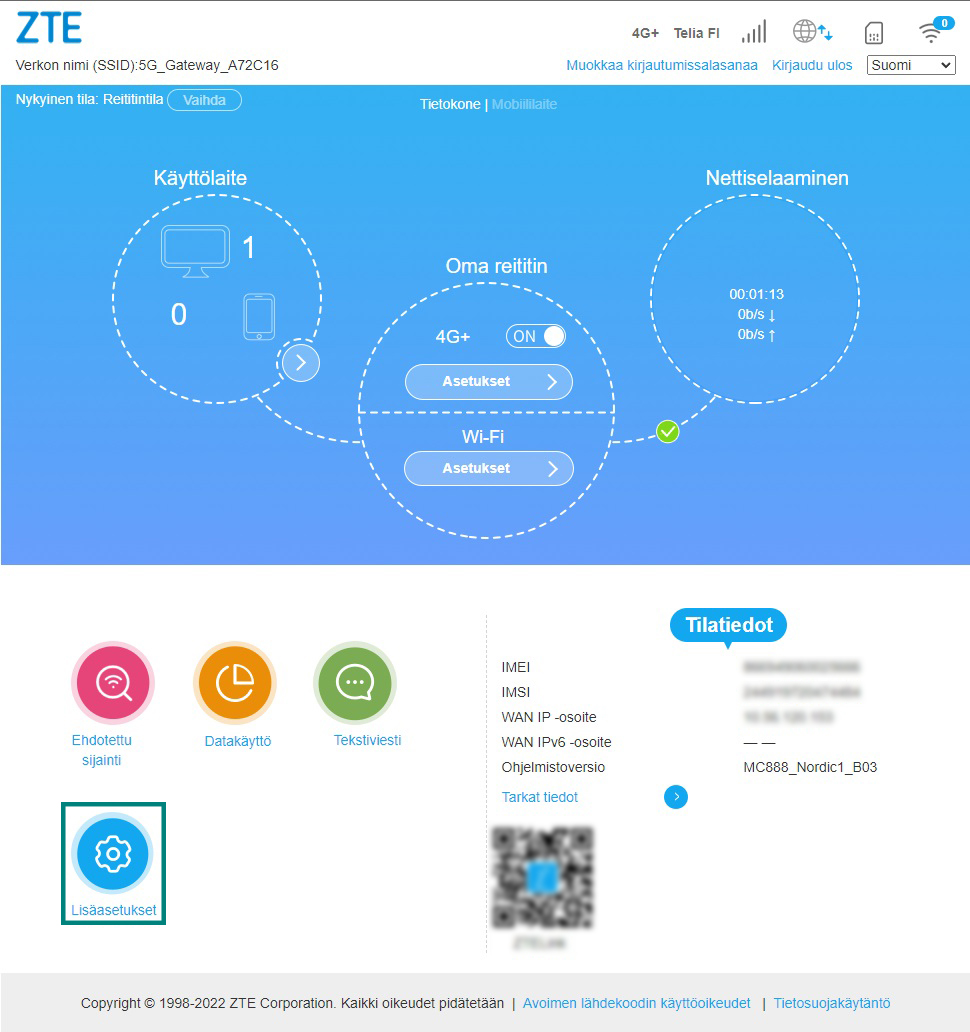The image size is (970, 1032).
Task: Open the Suomi language dropdown
Action: pos(911,65)
